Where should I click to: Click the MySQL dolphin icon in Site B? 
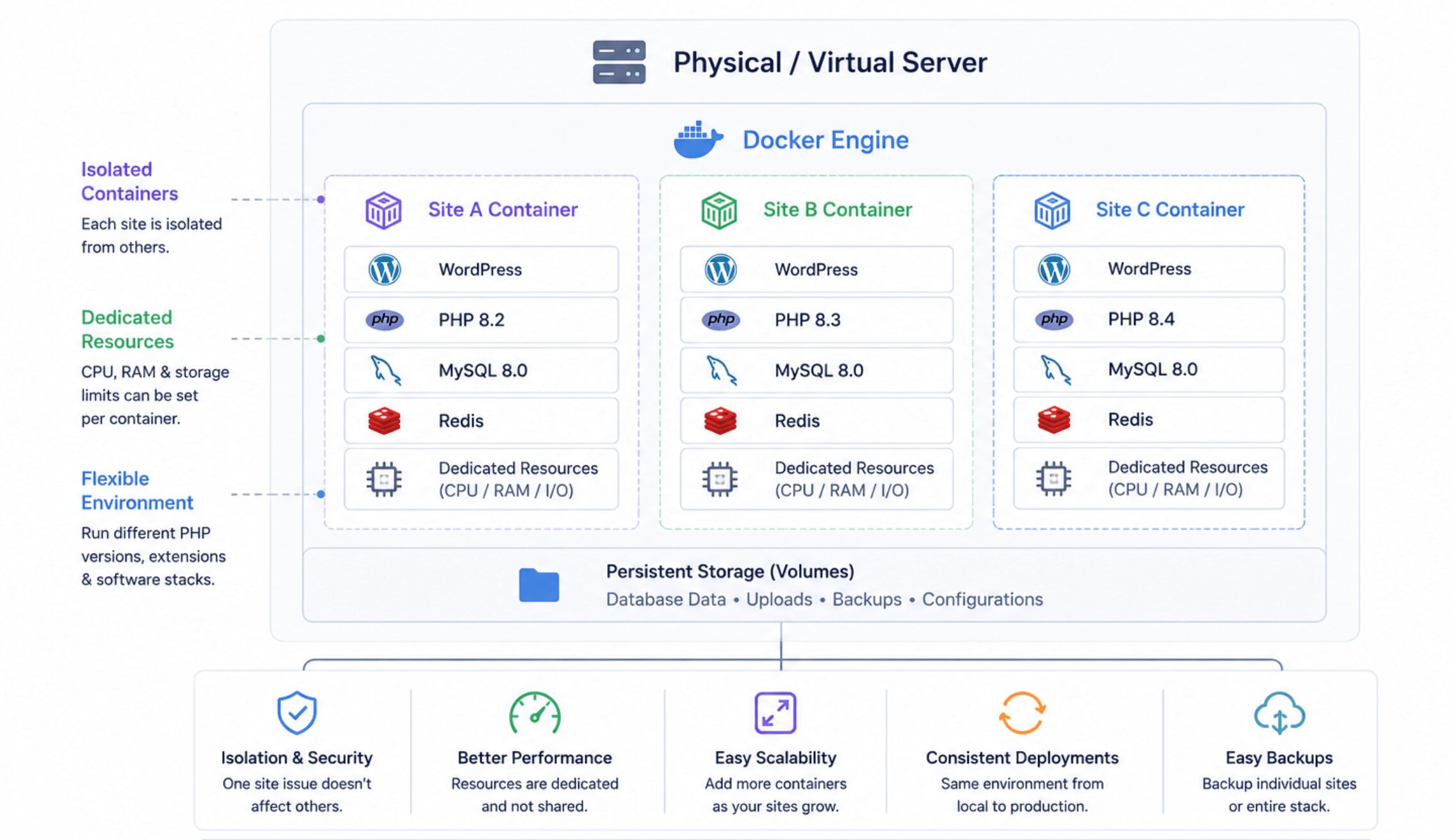[x=722, y=370]
